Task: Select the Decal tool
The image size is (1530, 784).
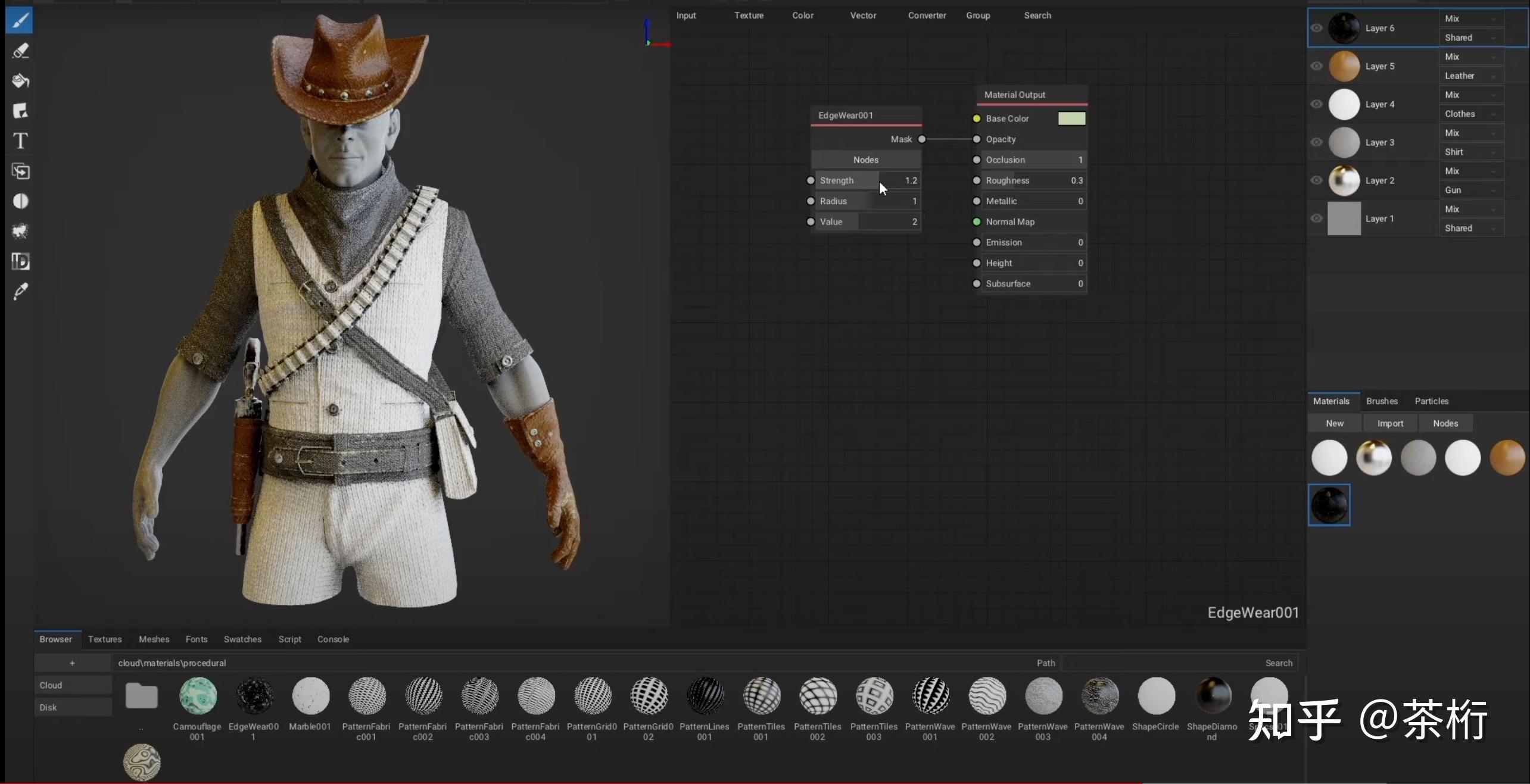Action: 21,111
